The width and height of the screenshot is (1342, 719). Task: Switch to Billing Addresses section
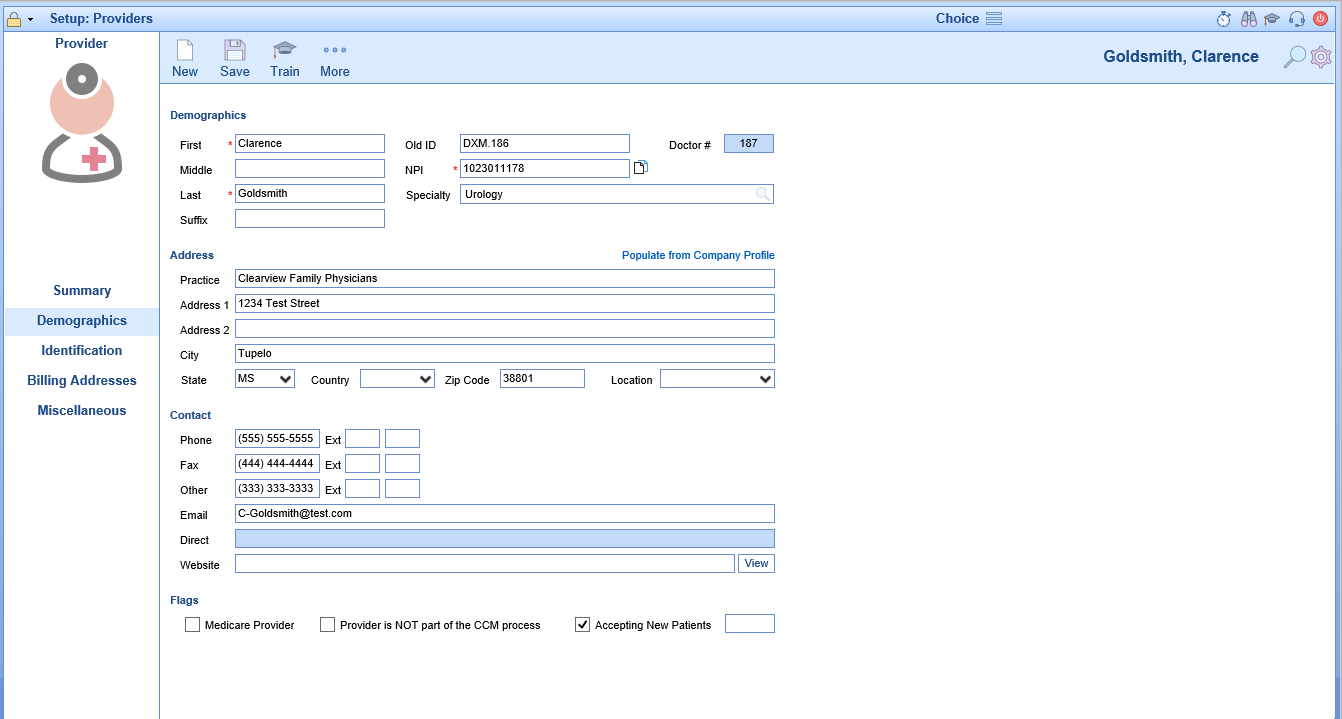point(82,381)
